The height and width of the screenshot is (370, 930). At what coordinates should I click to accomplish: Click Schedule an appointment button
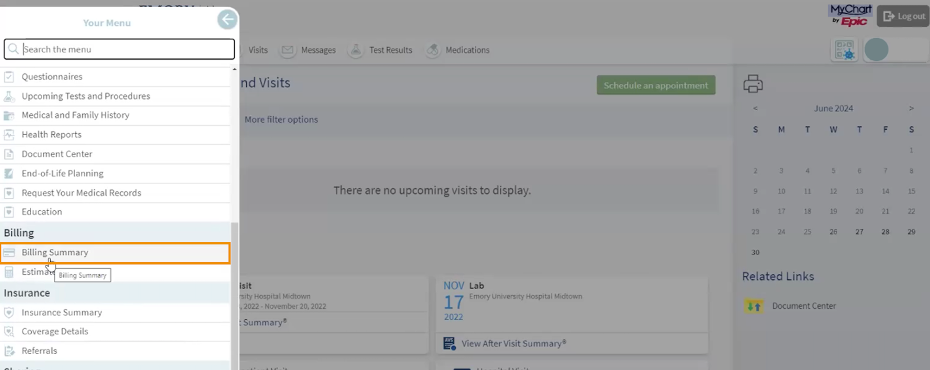pos(656,85)
